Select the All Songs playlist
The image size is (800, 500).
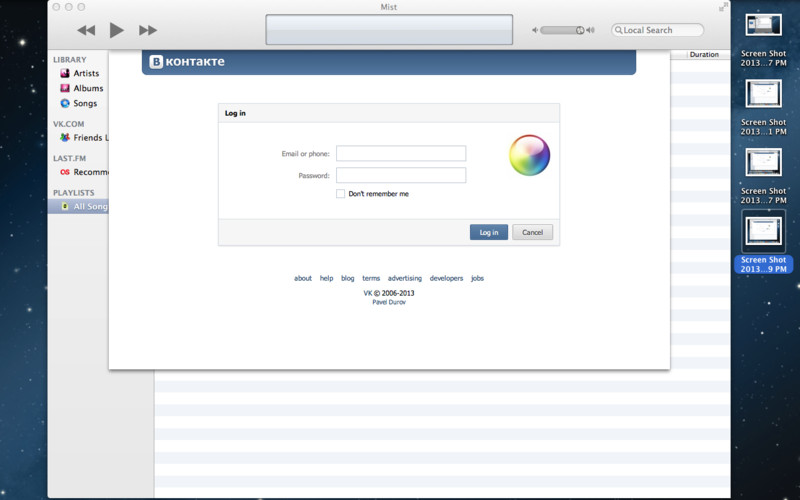[78, 206]
